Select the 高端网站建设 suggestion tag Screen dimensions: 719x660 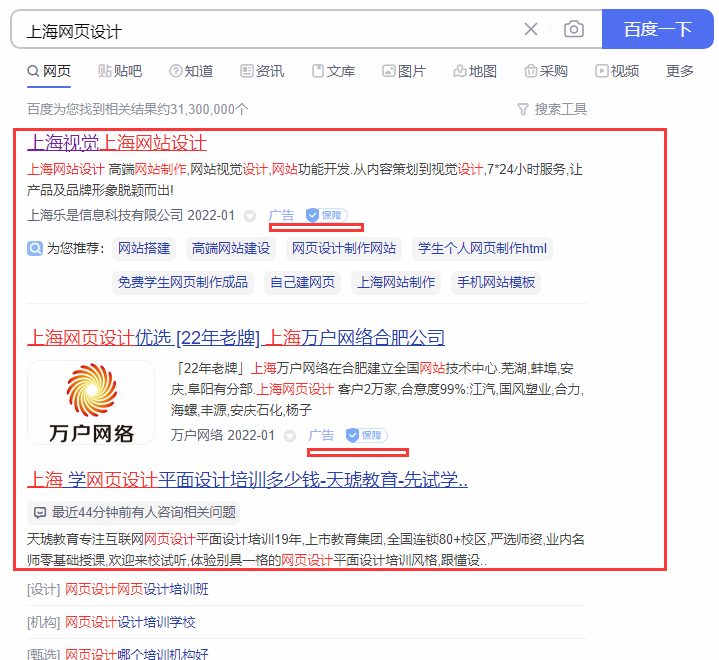[231, 249]
